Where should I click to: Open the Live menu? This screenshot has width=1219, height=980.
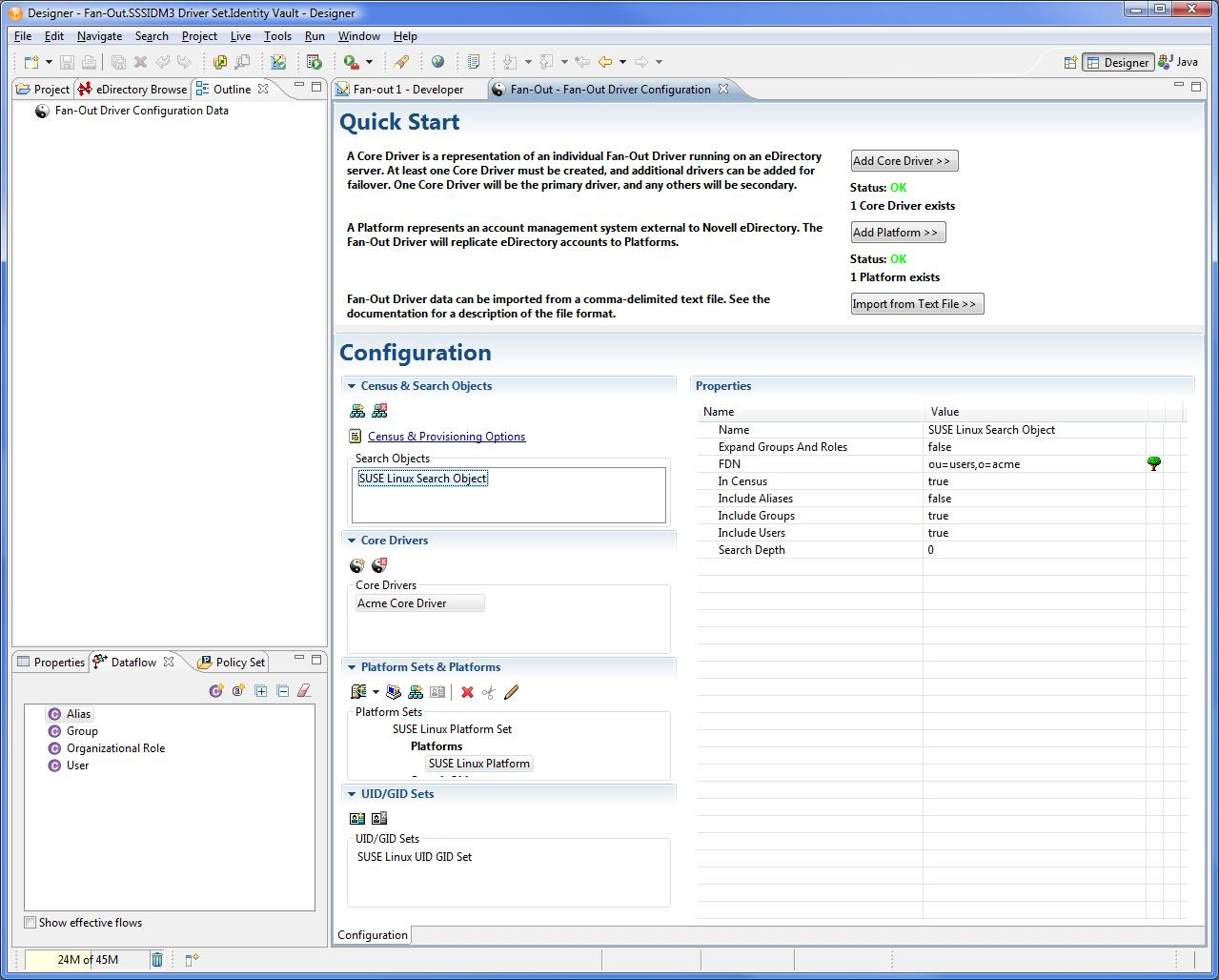[x=240, y=36]
